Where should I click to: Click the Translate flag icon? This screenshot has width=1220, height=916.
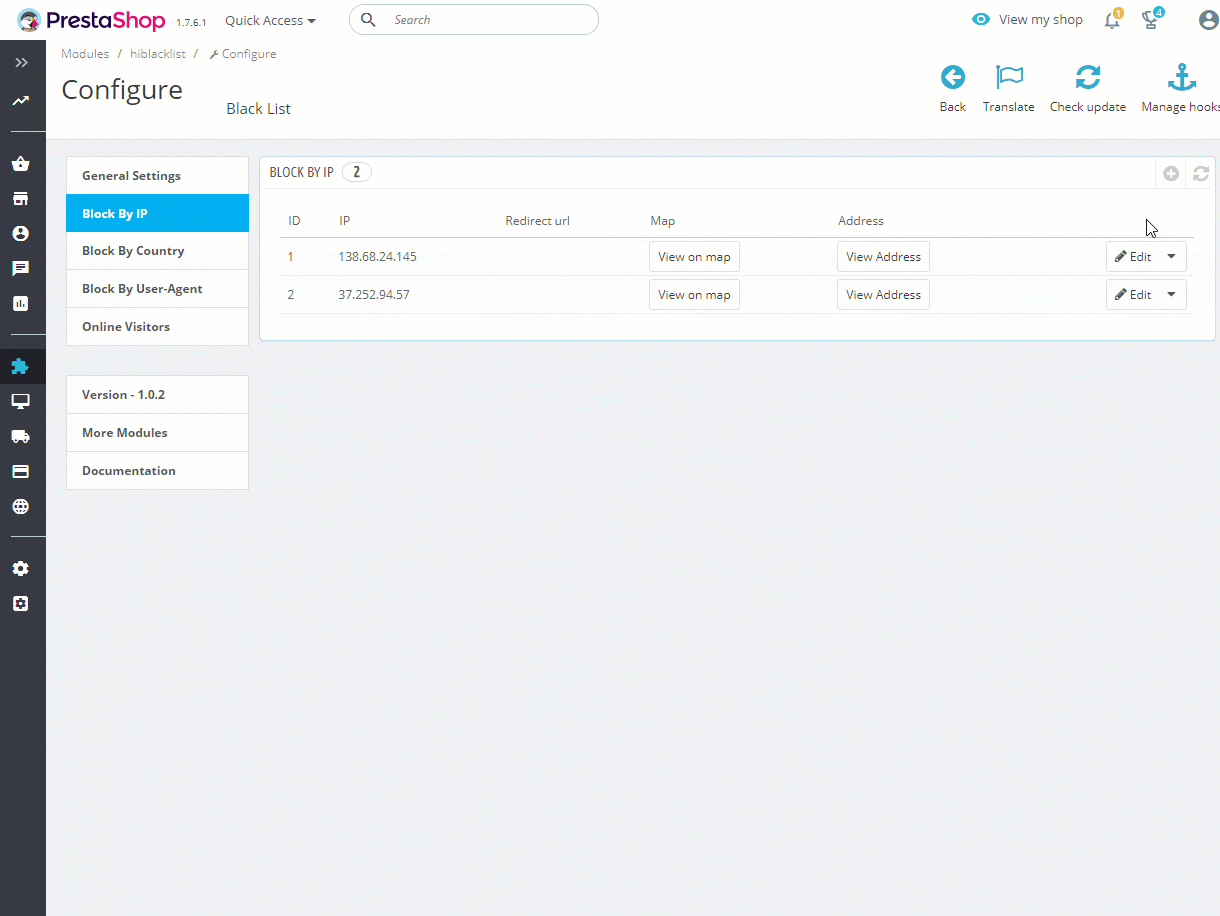click(x=1009, y=77)
